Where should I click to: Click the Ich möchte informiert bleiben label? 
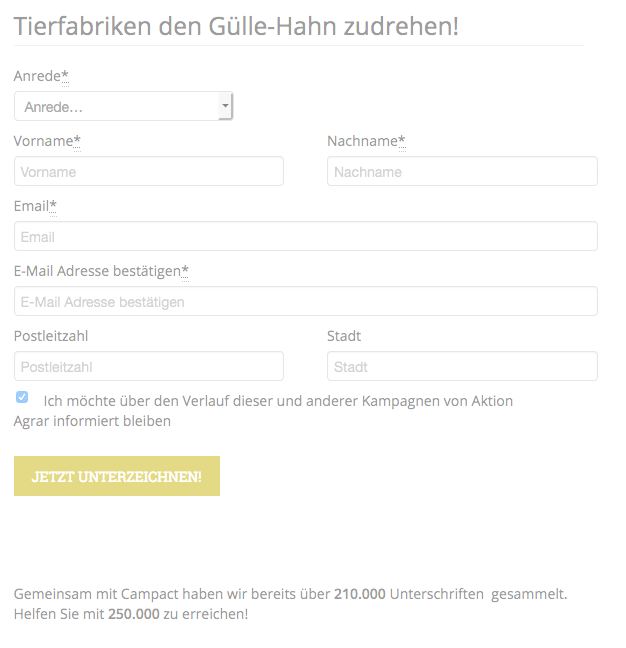pos(277,401)
